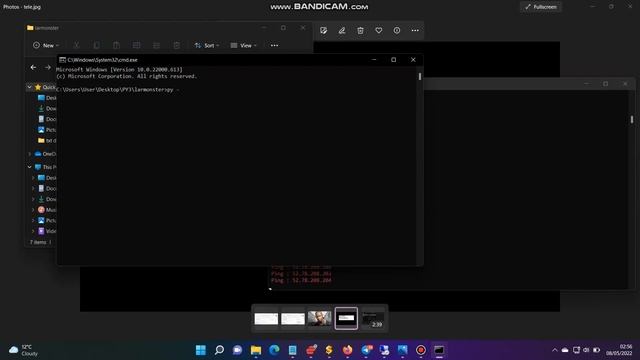Launch Microsoft Edge from the taskbar

coord(274,350)
